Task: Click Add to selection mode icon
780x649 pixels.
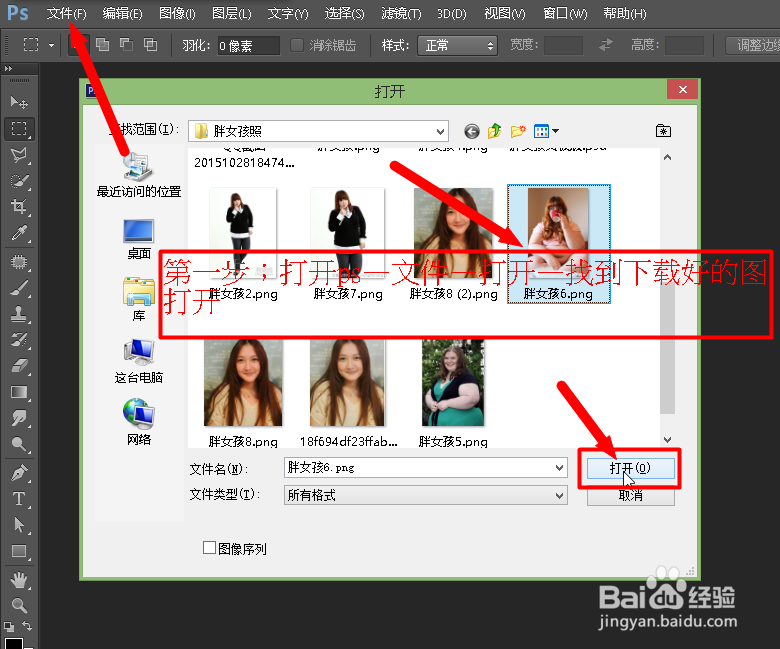Action: point(102,45)
